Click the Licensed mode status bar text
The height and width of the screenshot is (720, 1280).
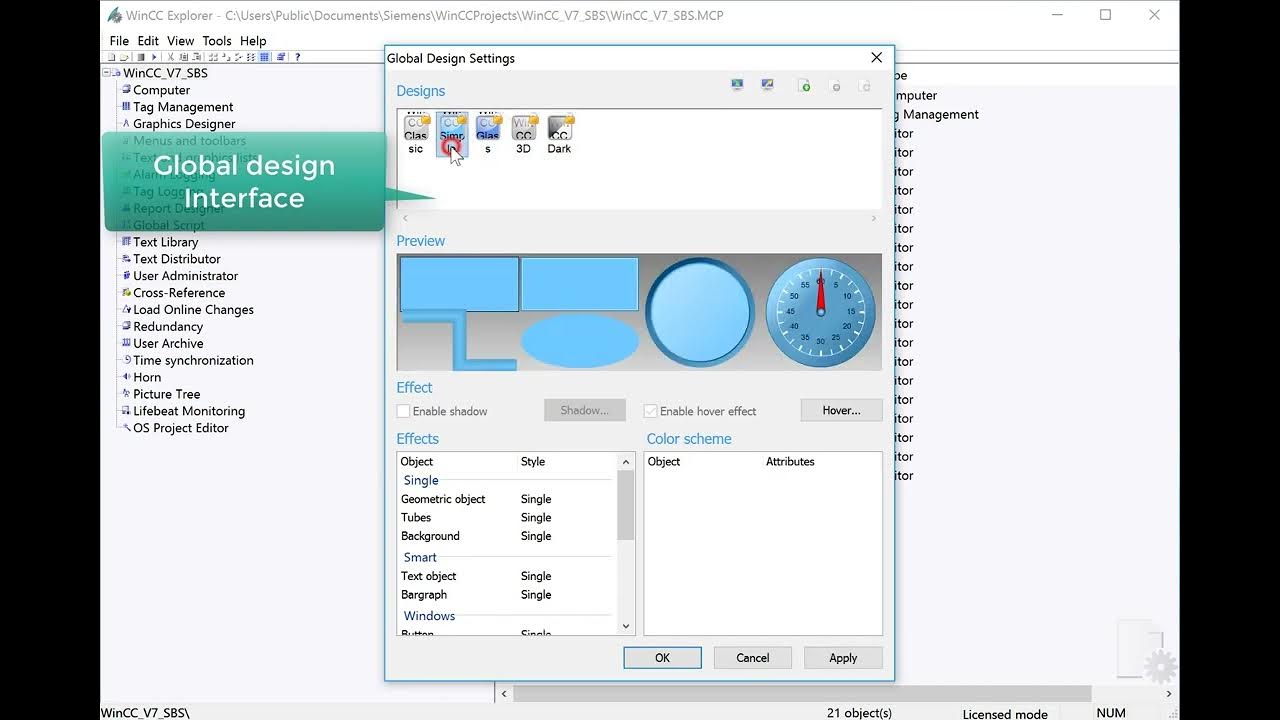pyautogui.click(x=1005, y=714)
